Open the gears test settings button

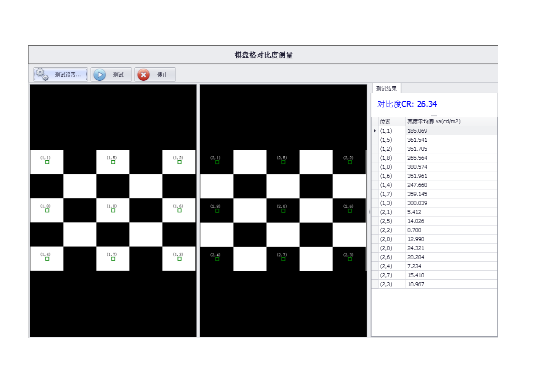[60, 74]
